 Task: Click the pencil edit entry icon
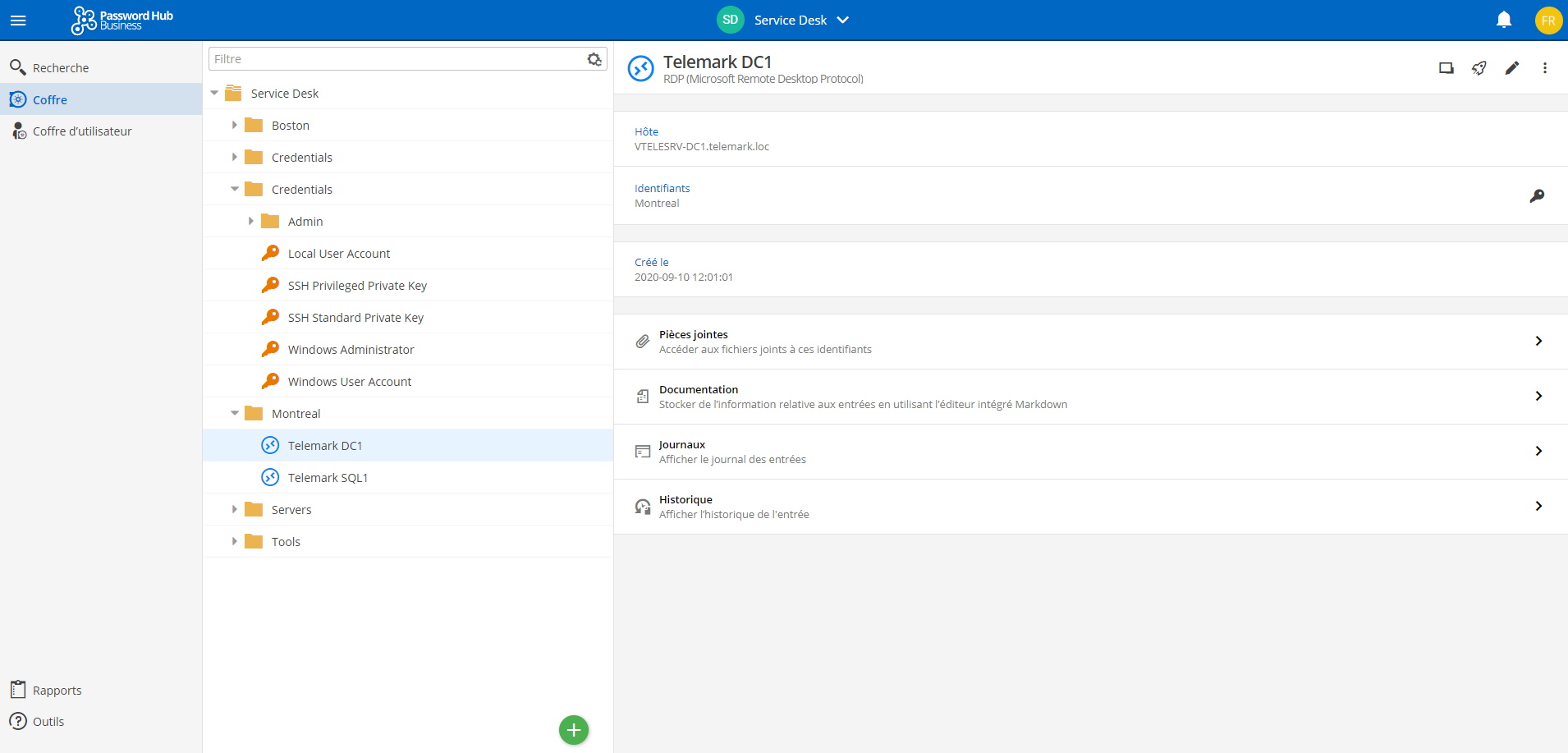click(x=1511, y=68)
